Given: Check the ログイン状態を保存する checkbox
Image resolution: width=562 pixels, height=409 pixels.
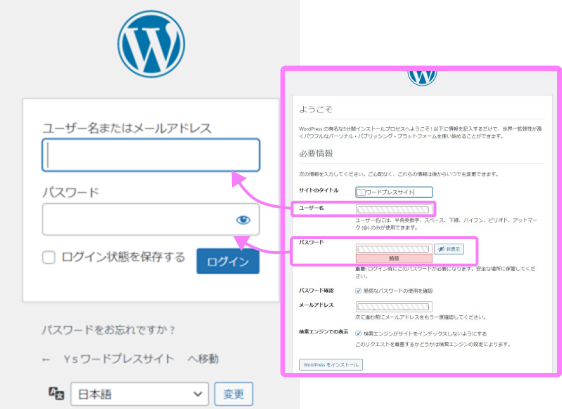Looking at the screenshot, I should (49, 257).
